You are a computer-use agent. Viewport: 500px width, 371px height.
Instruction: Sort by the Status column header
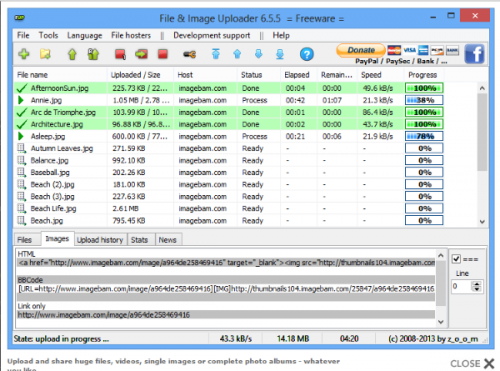[259, 75]
